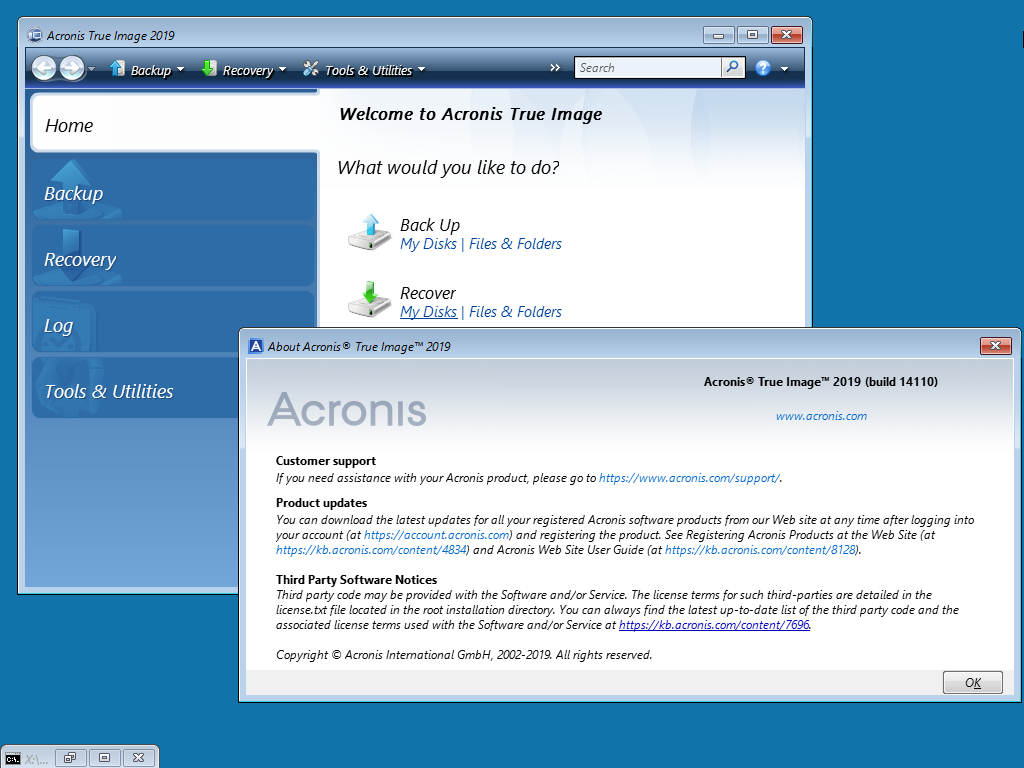The height and width of the screenshot is (768, 1024).
Task: Open the acronis.com/support link
Action: pos(689,478)
